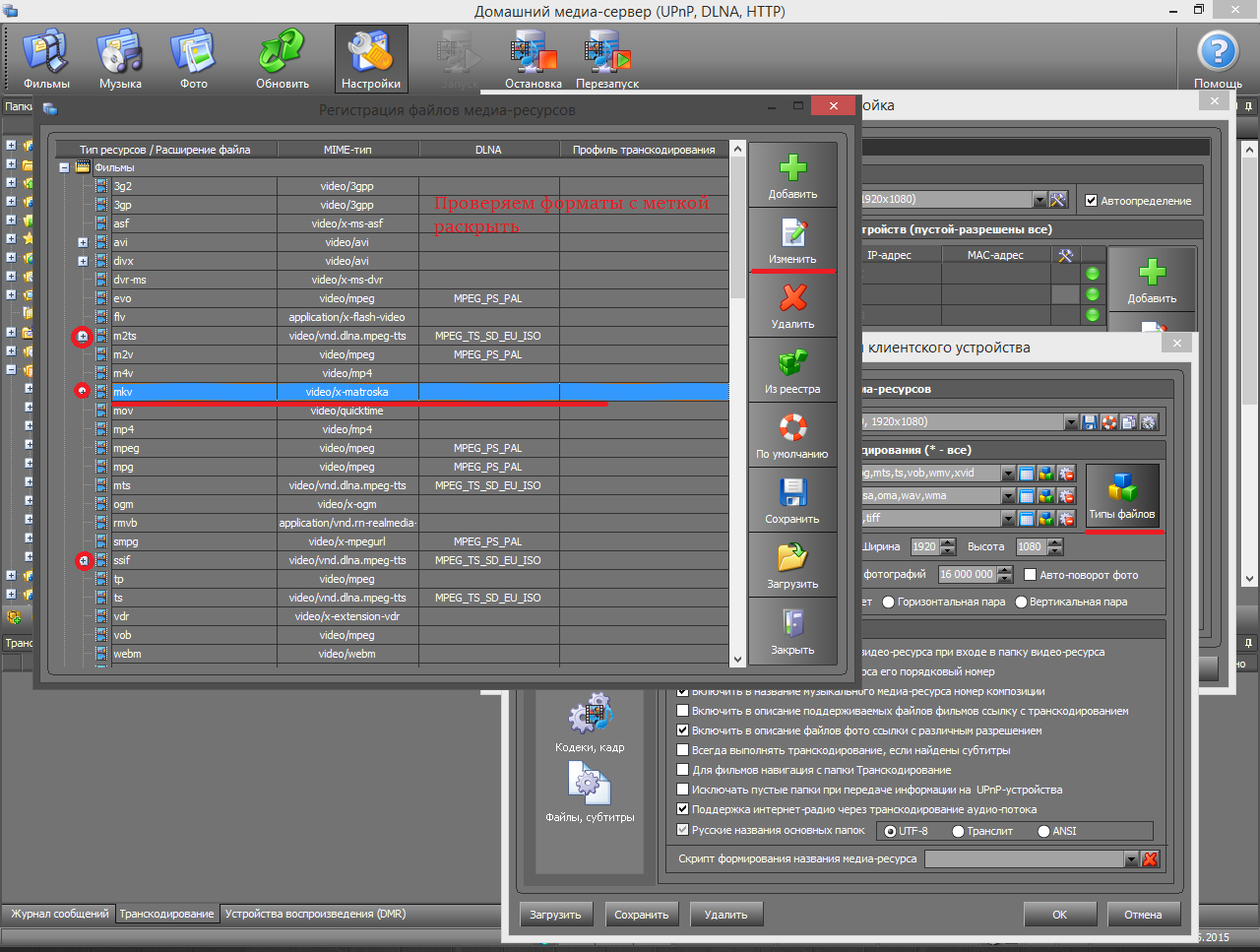Toggle the Автоопределение checkbox
Image resolution: width=1260 pixels, height=952 pixels.
[x=1091, y=201]
